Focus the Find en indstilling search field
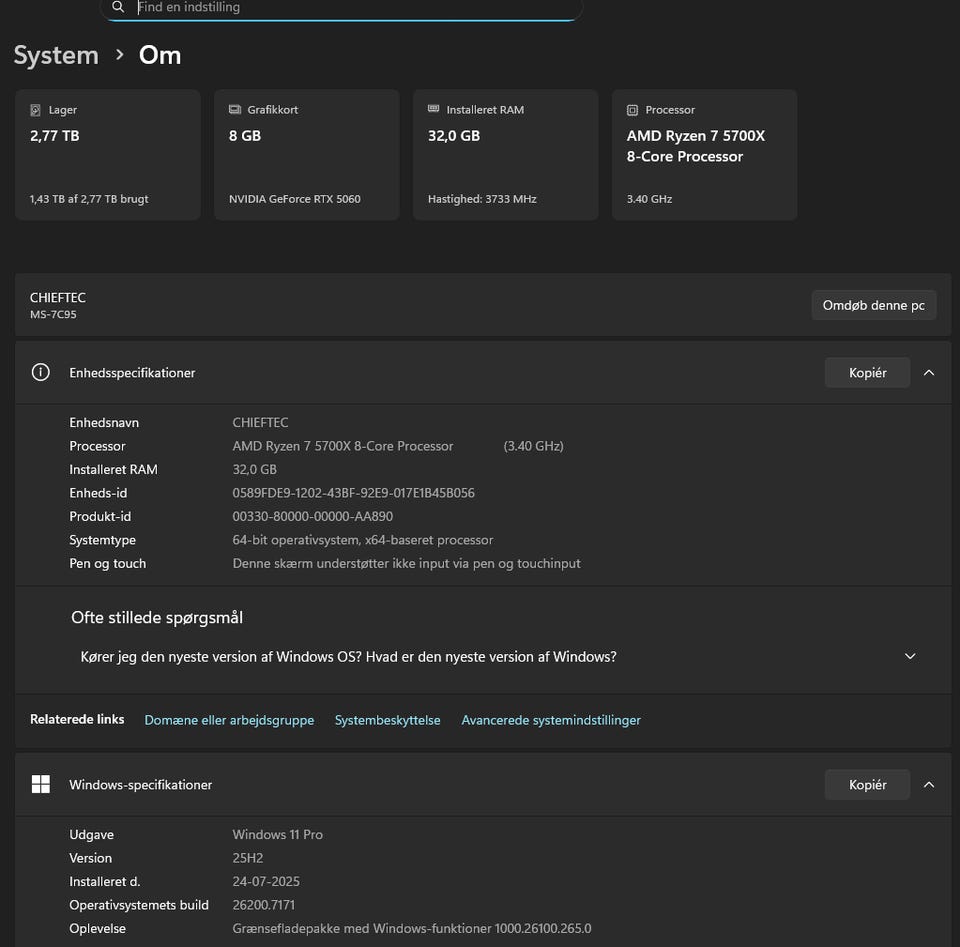Image resolution: width=960 pixels, height=947 pixels. 350,8
